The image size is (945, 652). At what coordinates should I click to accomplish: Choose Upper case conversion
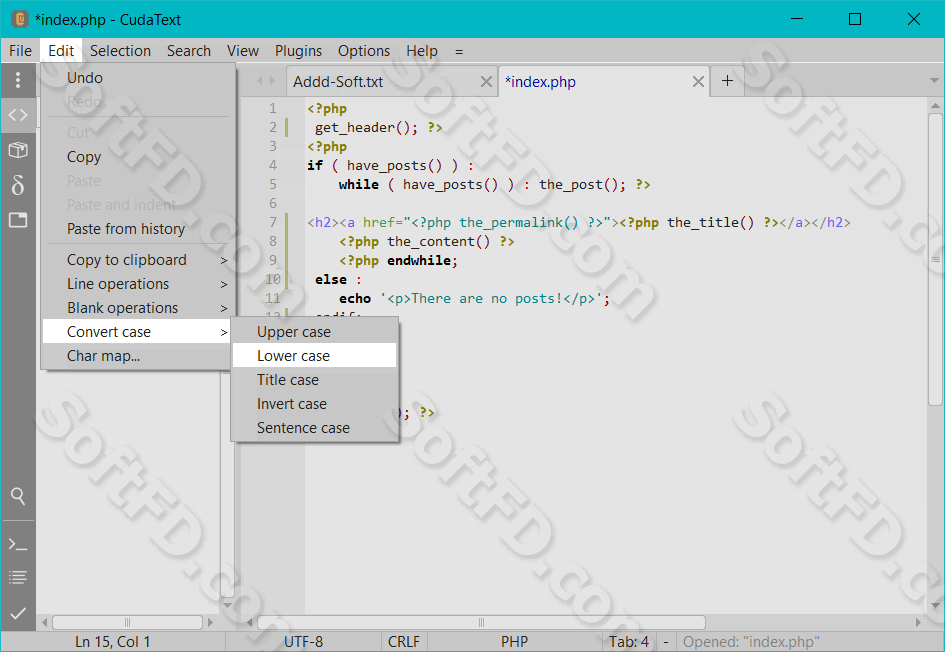pyautogui.click(x=315, y=332)
